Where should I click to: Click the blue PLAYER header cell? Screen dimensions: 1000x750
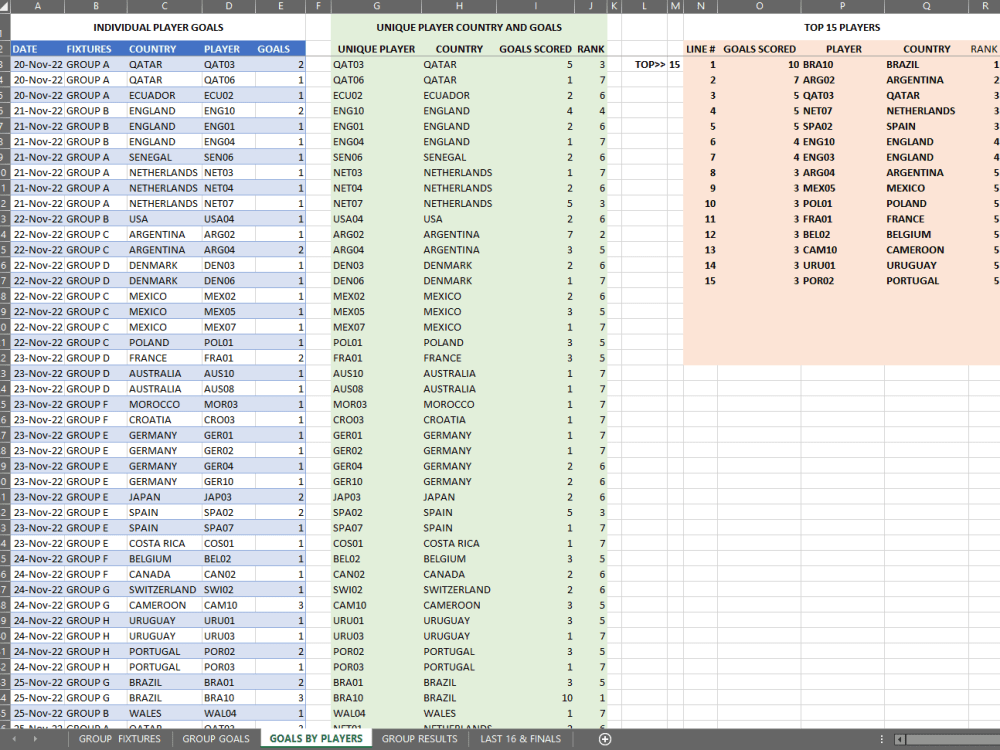(x=228, y=49)
